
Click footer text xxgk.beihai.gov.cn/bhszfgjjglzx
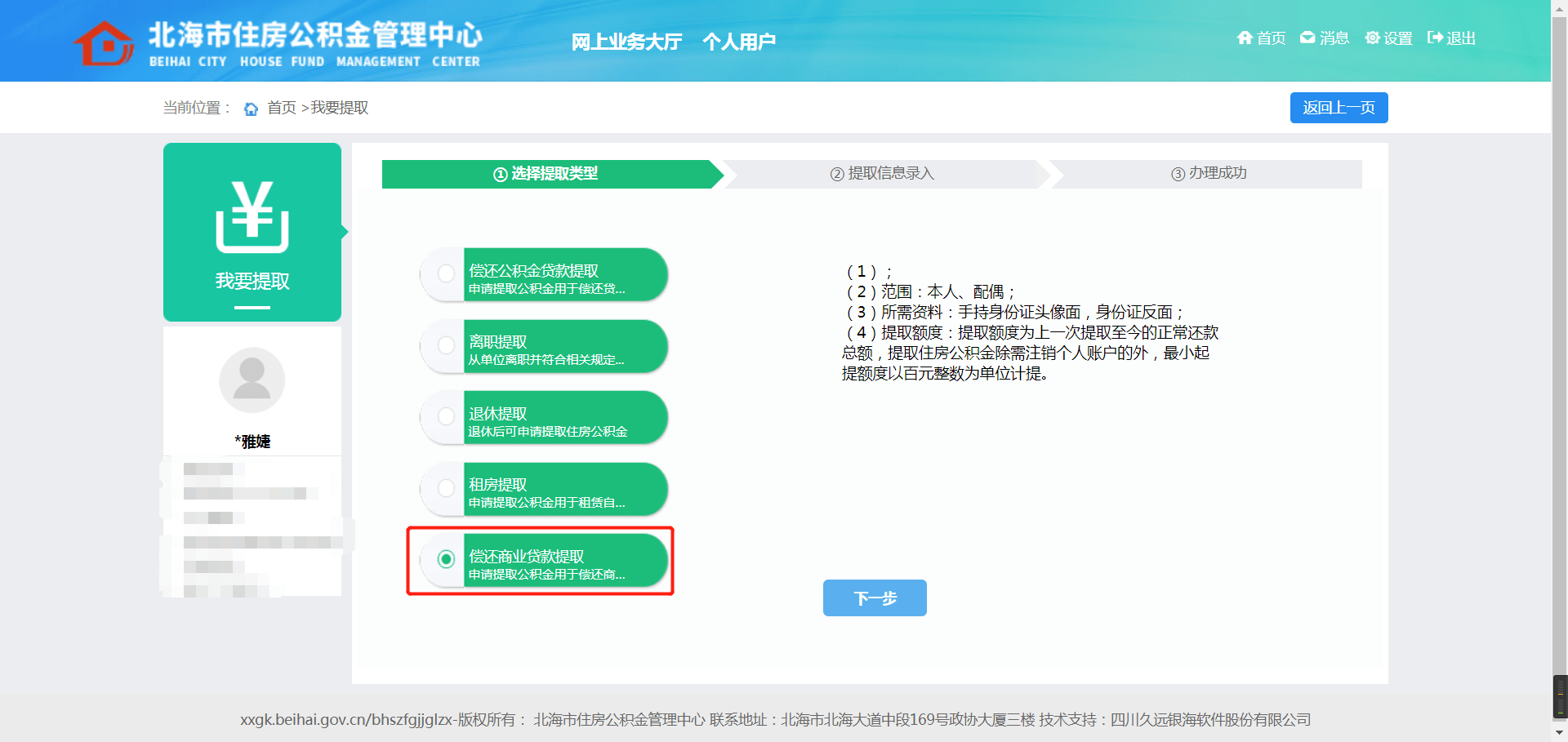[347, 720]
